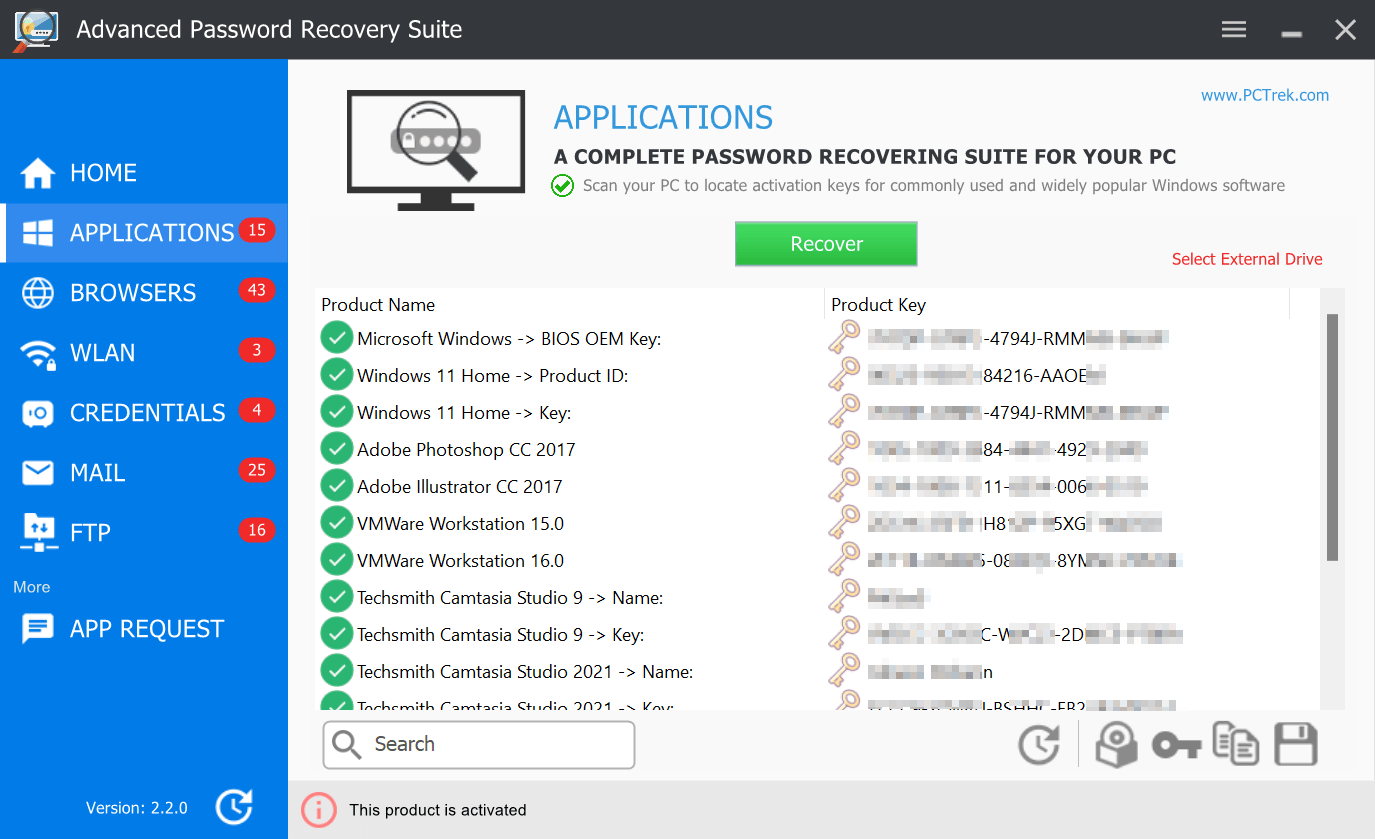1375x839 pixels.
Task: Click into the Search field
Action: pos(479,745)
